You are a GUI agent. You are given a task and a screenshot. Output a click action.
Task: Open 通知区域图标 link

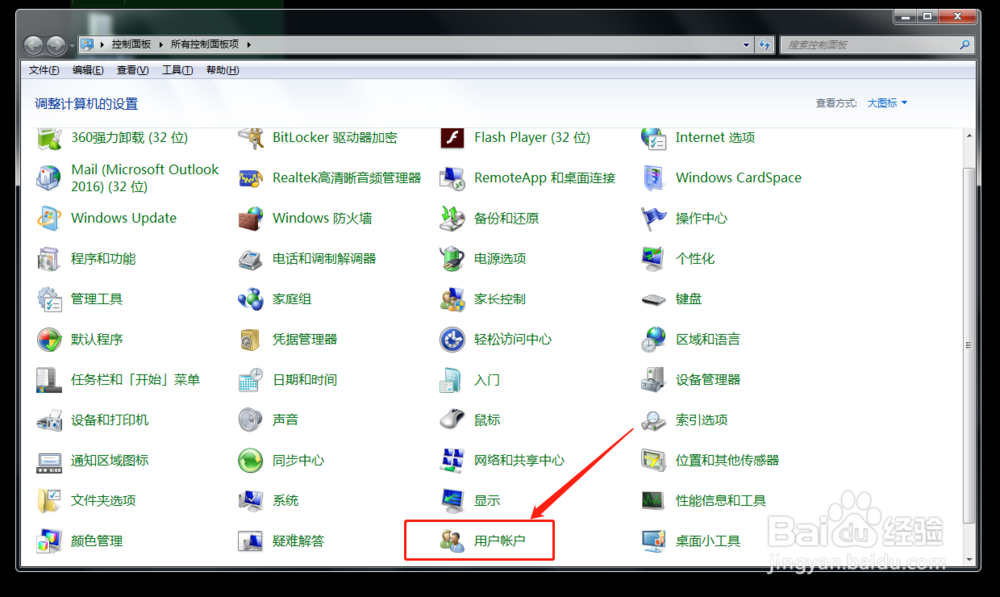(110, 461)
